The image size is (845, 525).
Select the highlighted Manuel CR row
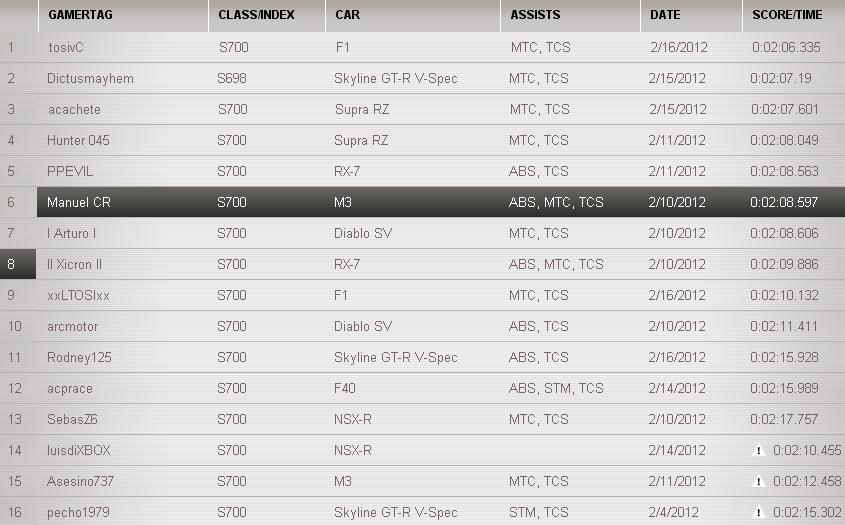point(440,202)
